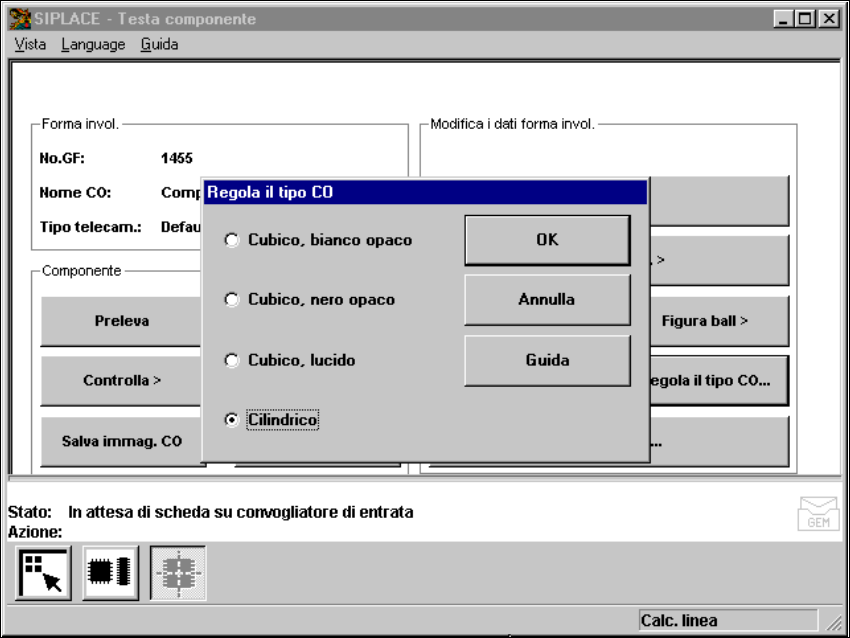850x638 pixels.
Task: Open the Guida menu in menu bar
Action: point(159,45)
